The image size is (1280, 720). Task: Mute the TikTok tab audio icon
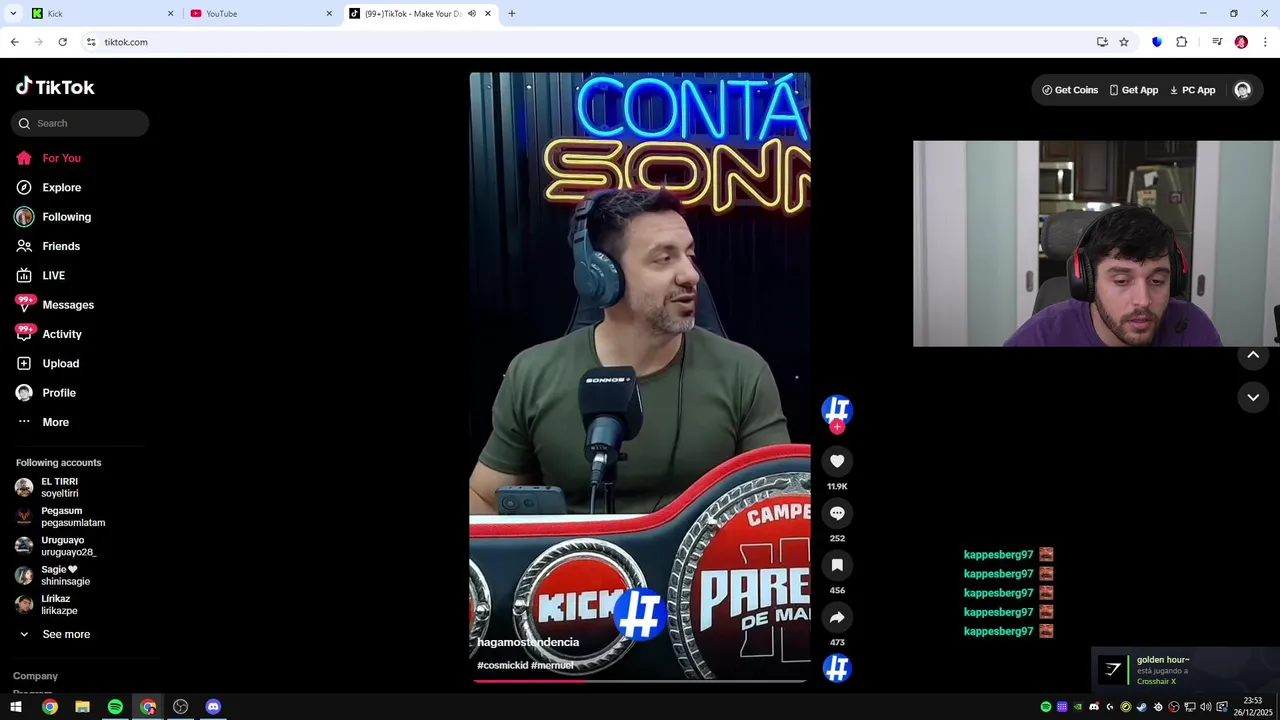tap(471, 14)
